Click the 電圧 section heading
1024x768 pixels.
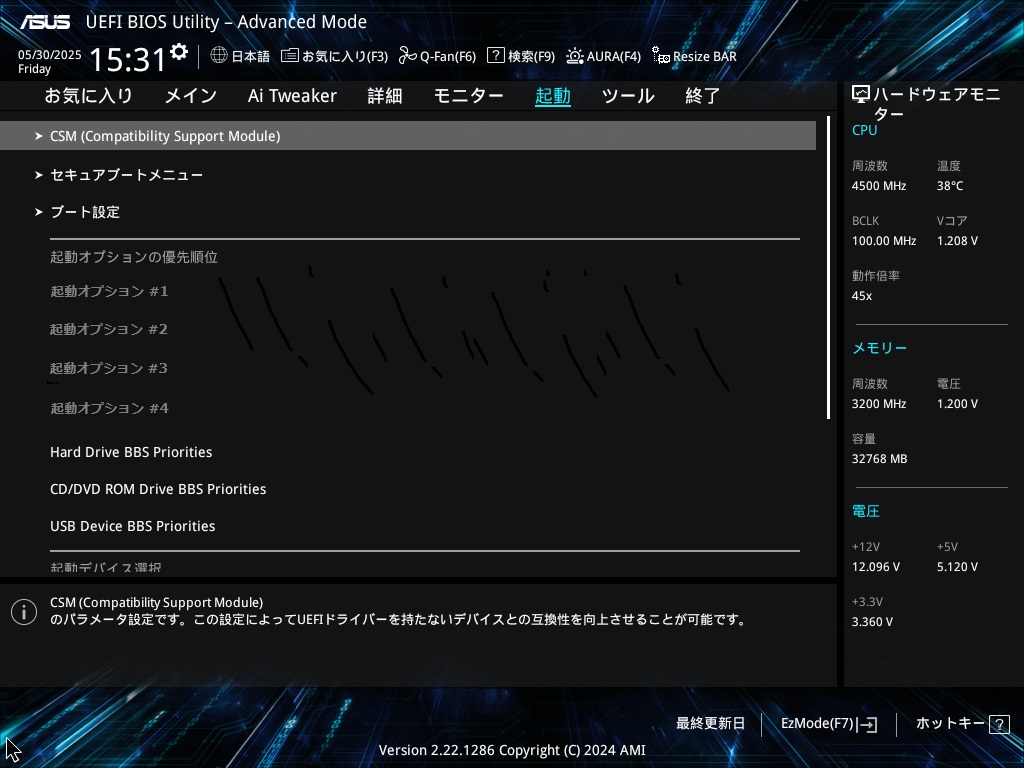(866, 511)
